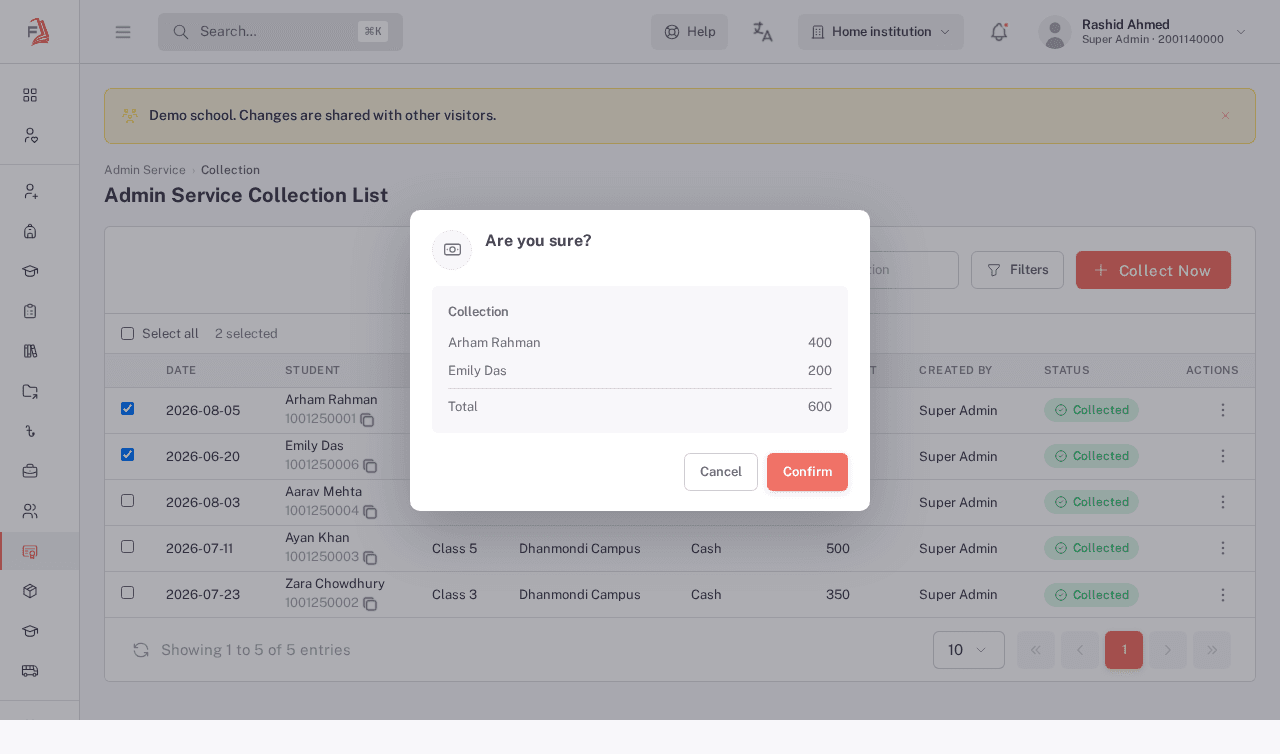Open the page size 10 dropdown
The height and width of the screenshot is (754, 1280).
tap(969, 650)
